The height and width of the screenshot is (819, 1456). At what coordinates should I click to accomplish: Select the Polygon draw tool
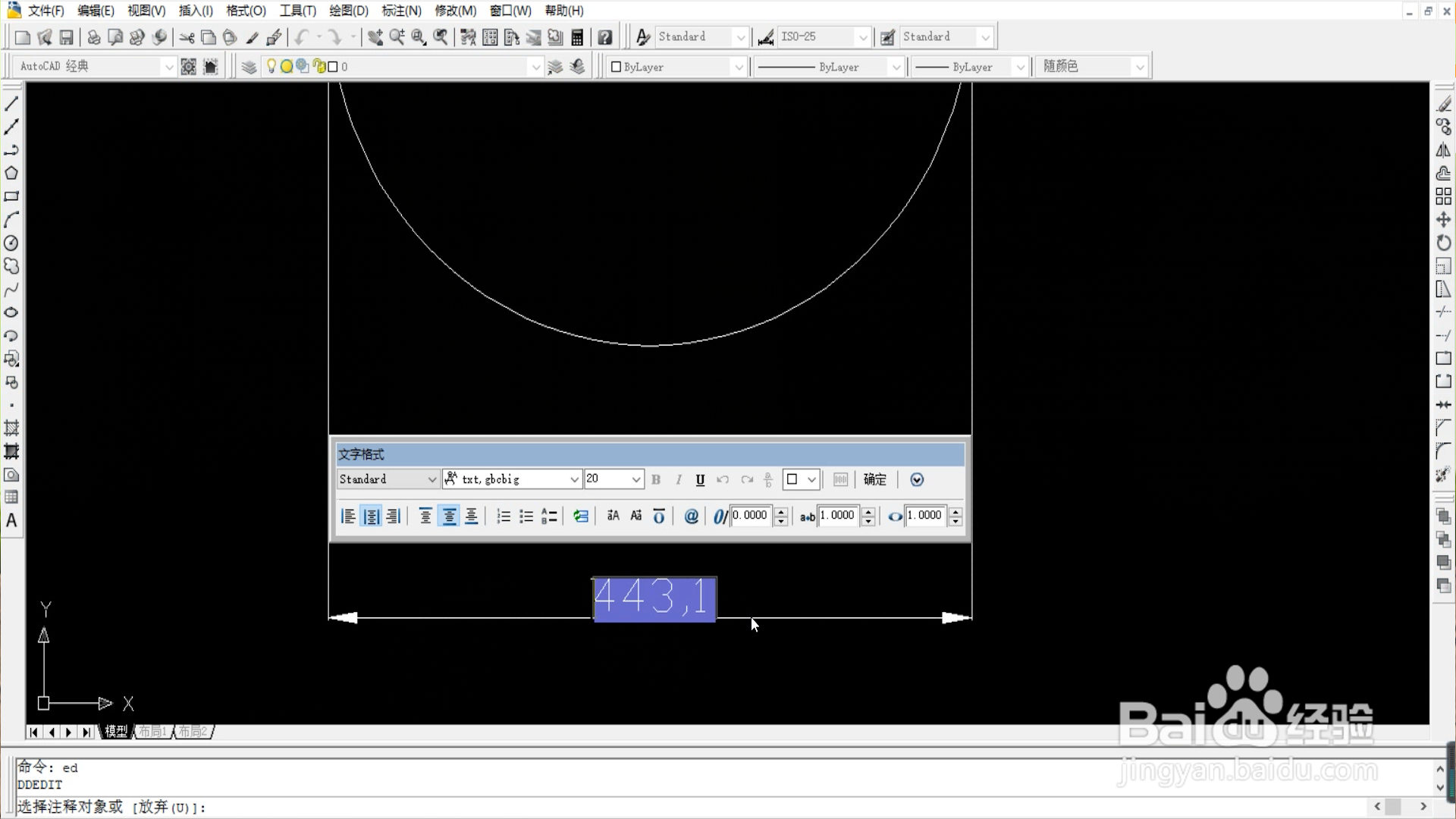point(11,173)
